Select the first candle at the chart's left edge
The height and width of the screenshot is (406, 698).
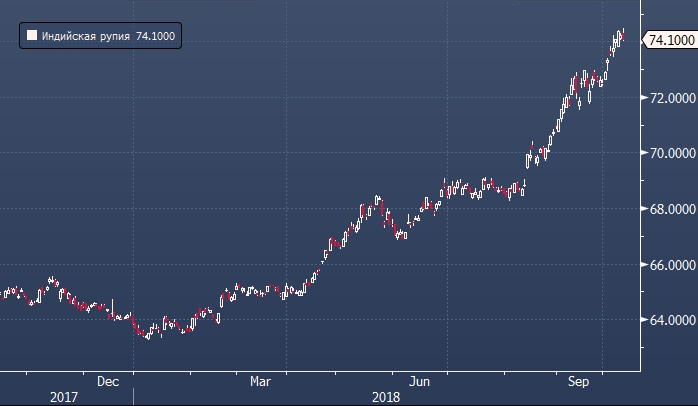3,294
